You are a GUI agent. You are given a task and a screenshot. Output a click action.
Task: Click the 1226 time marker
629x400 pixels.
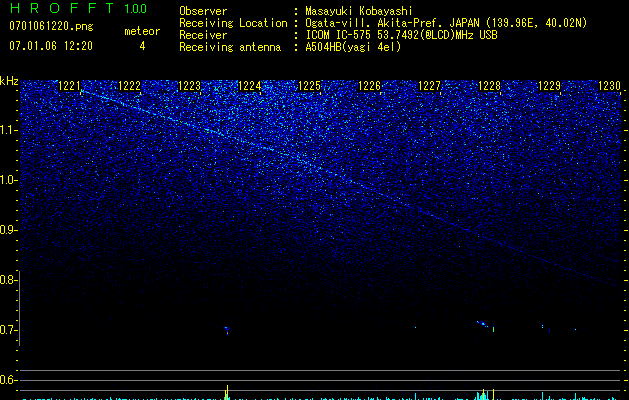coord(369,86)
